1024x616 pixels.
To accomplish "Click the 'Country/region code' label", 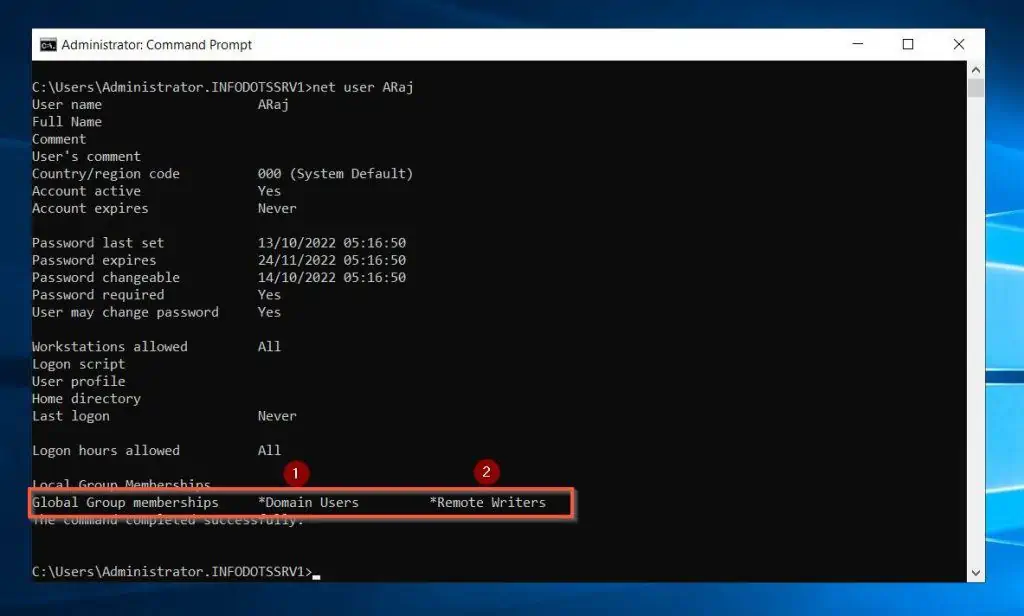I will (106, 174).
